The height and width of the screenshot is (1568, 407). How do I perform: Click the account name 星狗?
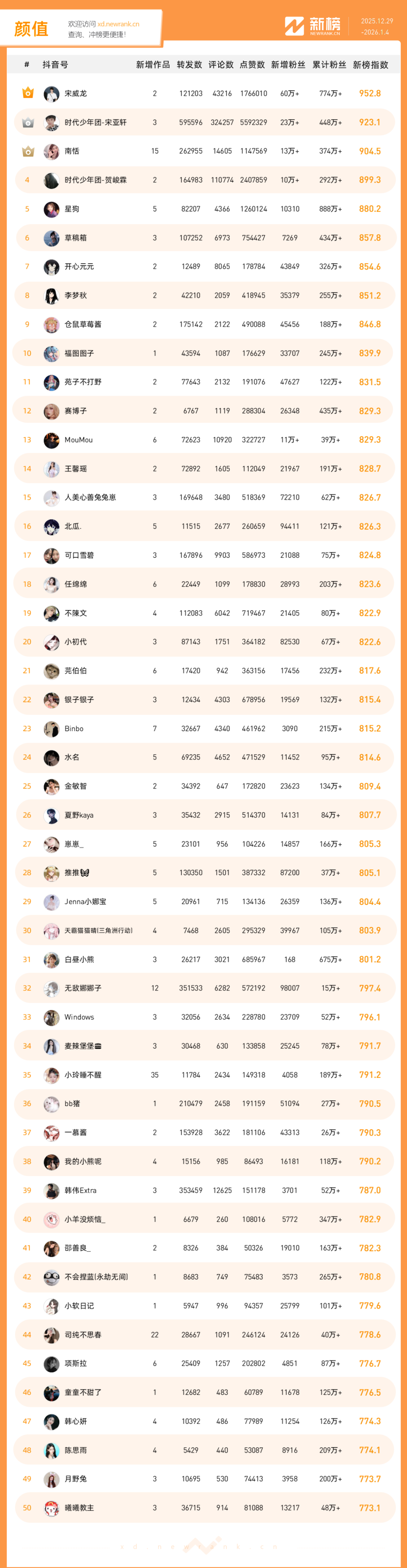tap(72, 209)
